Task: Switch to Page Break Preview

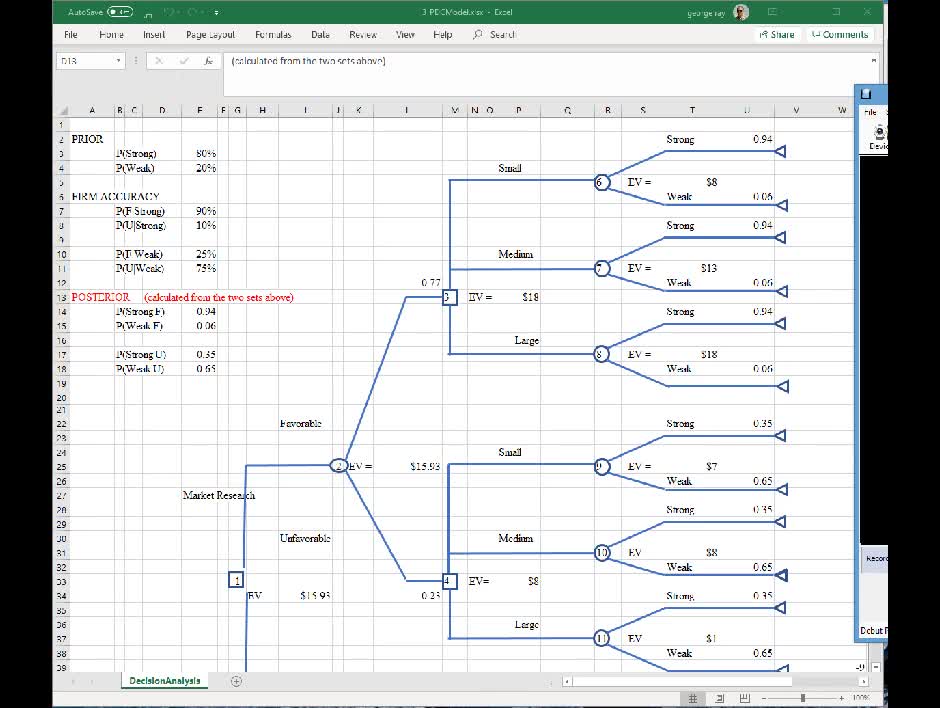Action: [743, 697]
